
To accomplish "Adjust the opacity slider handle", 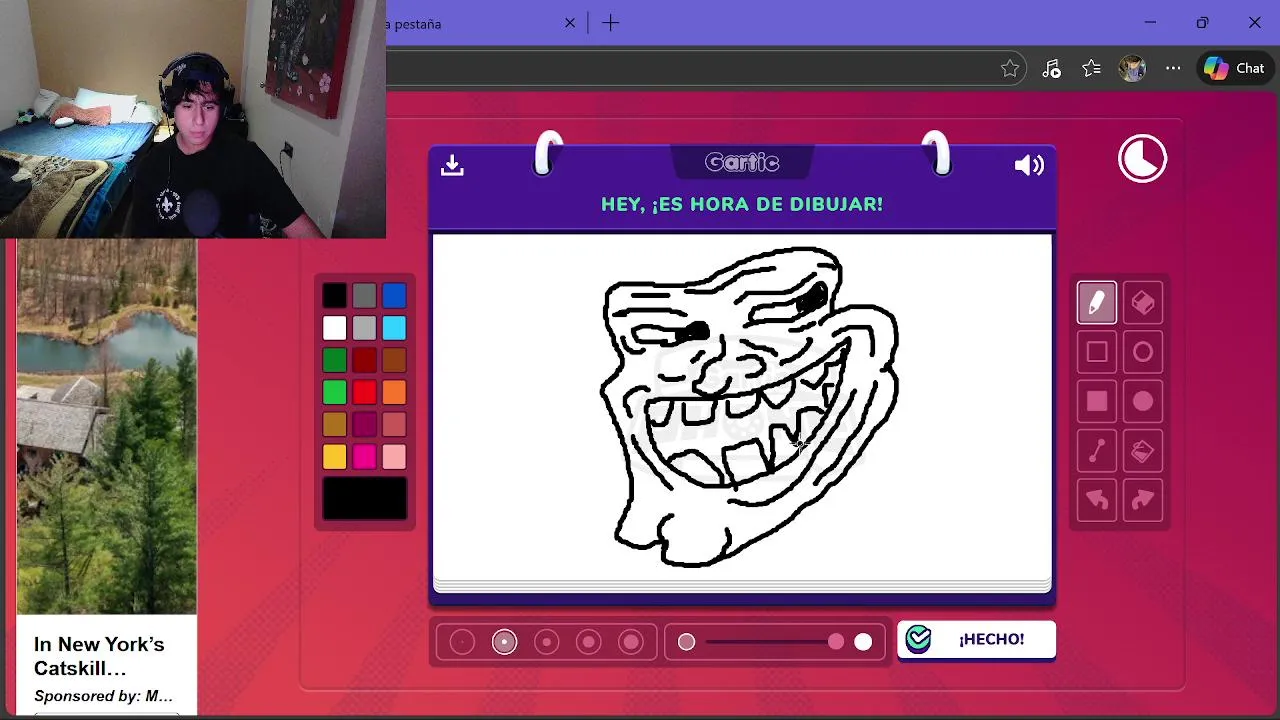I will pyautogui.click(x=836, y=642).
